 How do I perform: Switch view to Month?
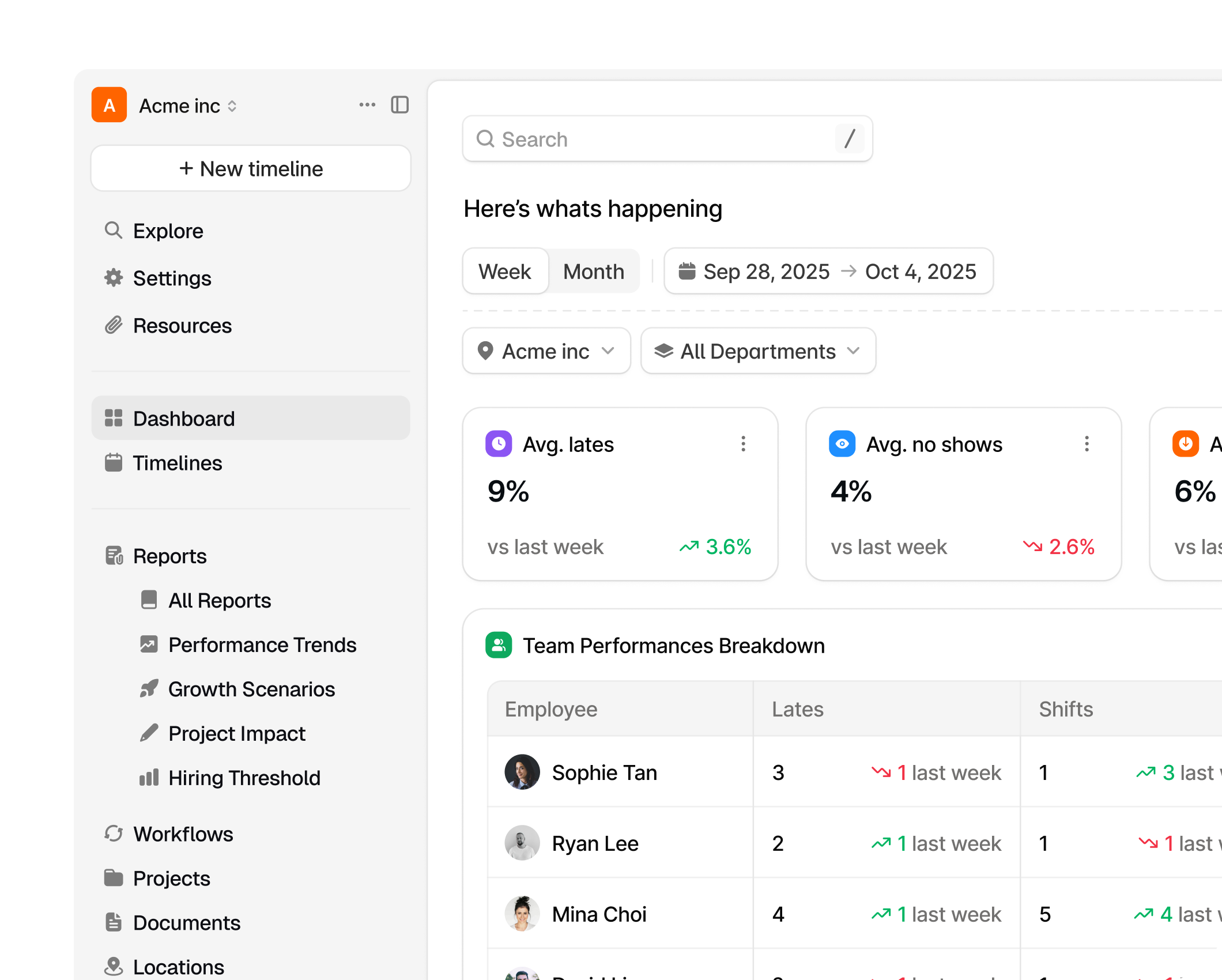594,272
